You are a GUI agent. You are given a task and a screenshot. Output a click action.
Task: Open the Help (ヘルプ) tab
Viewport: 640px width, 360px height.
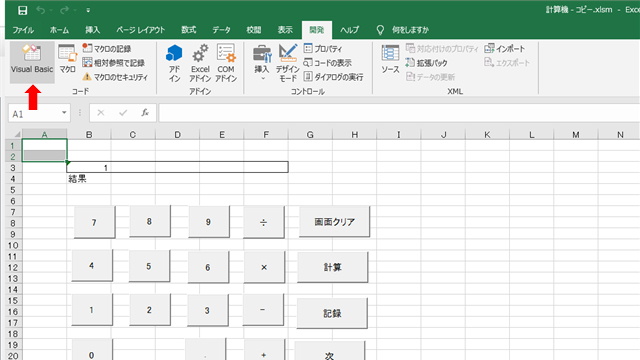(349, 30)
